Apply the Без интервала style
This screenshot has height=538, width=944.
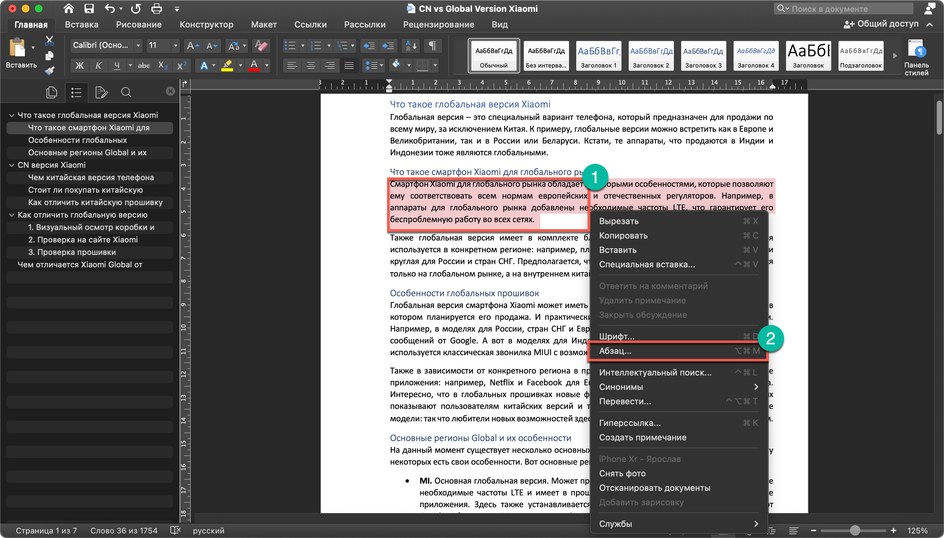click(x=546, y=55)
